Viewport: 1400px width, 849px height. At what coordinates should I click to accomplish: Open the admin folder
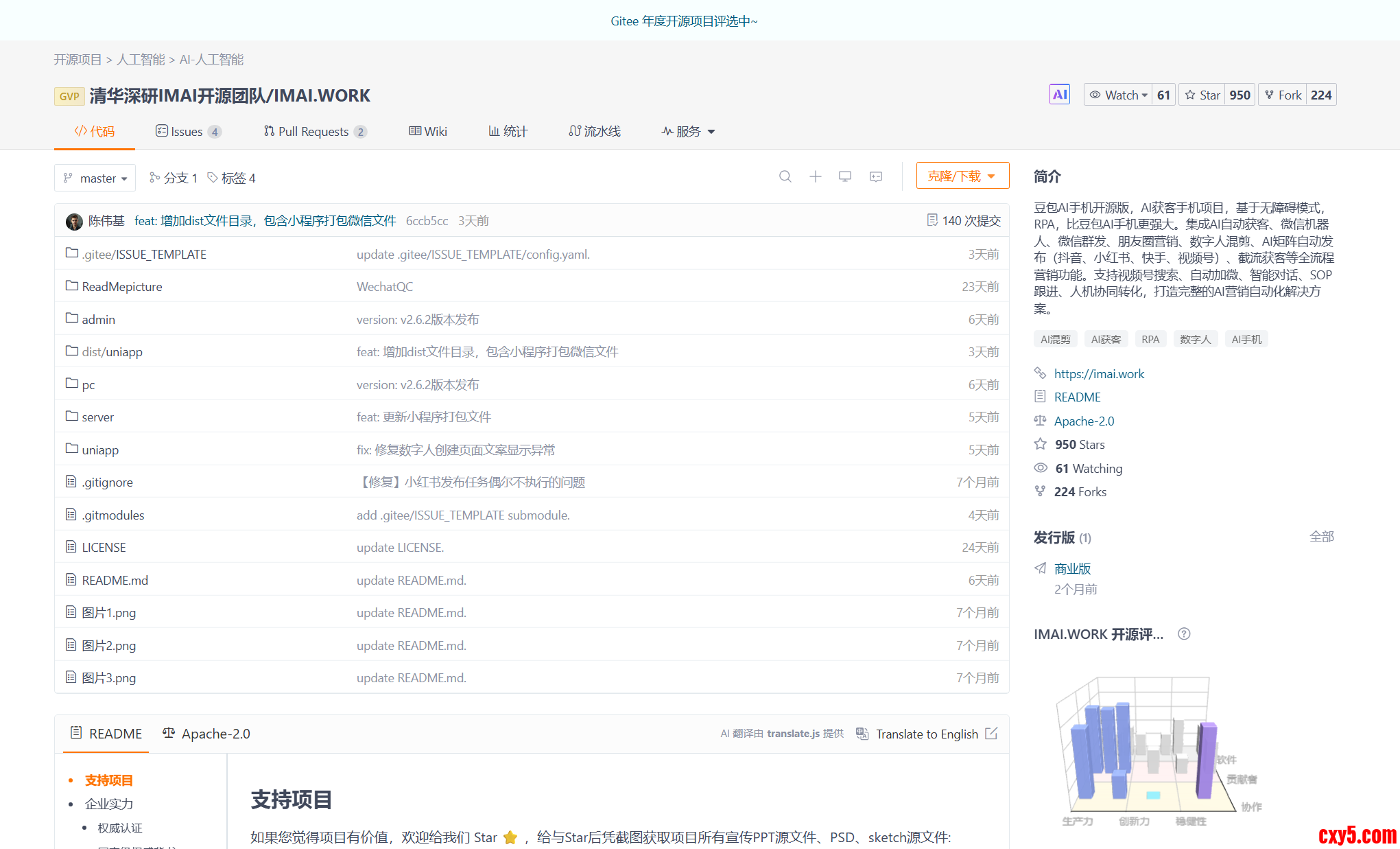click(98, 320)
